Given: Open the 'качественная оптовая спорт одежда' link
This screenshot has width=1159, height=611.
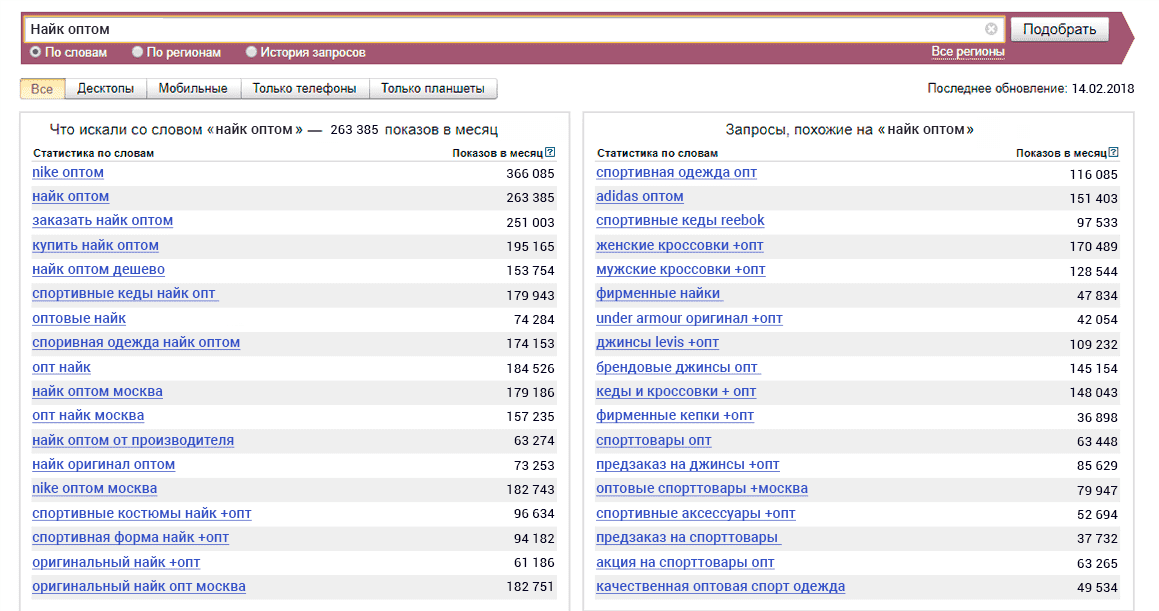Looking at the screenshot, I should pos(720,587).
